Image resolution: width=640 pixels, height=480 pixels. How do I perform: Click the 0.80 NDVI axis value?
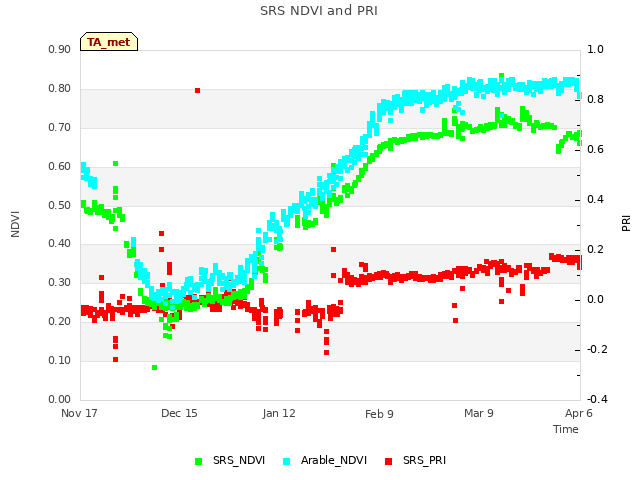[60, 89]
